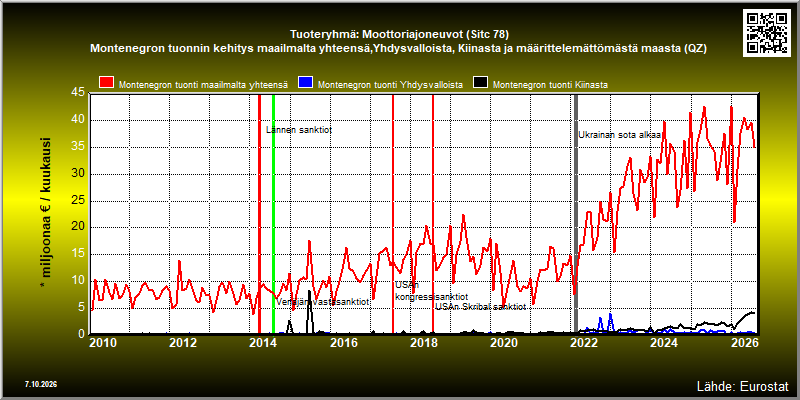800x400 pixels.
Task: Click the 'Lähde: Eurostat' source text
Action: (743, 385)
